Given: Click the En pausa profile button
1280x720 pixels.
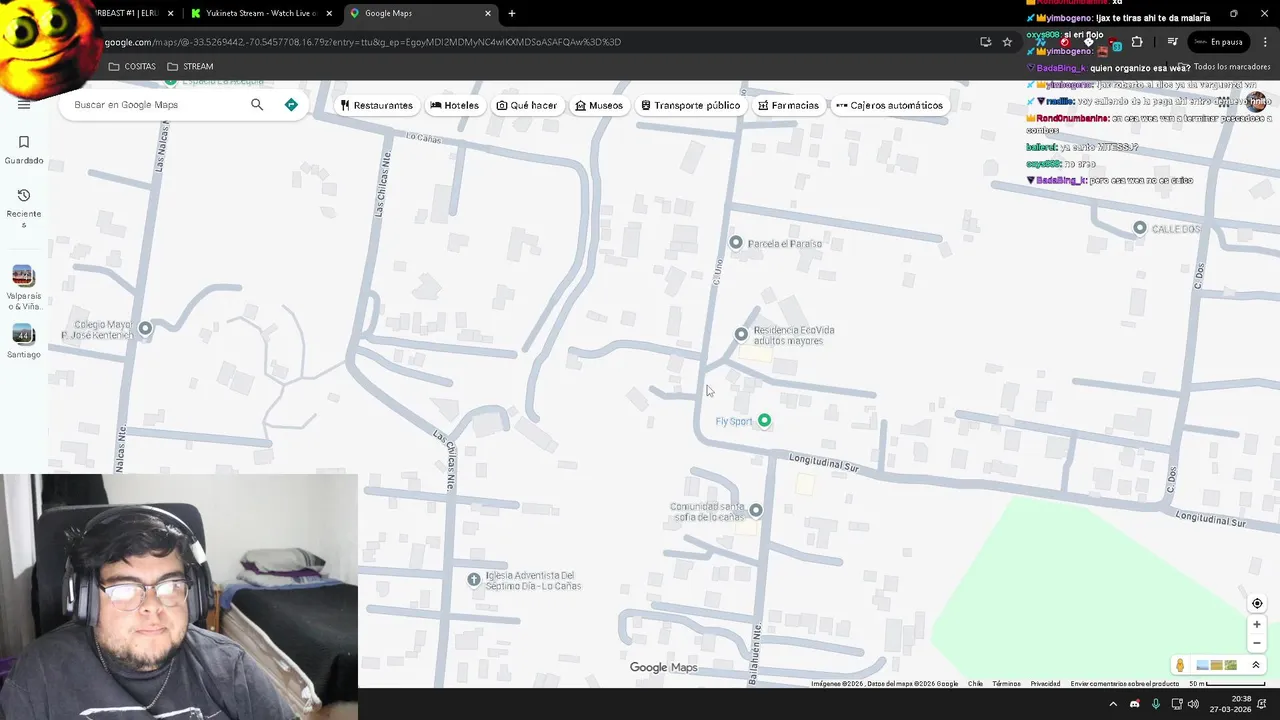Looking at the screenshot, I should tap(1219, 42).
